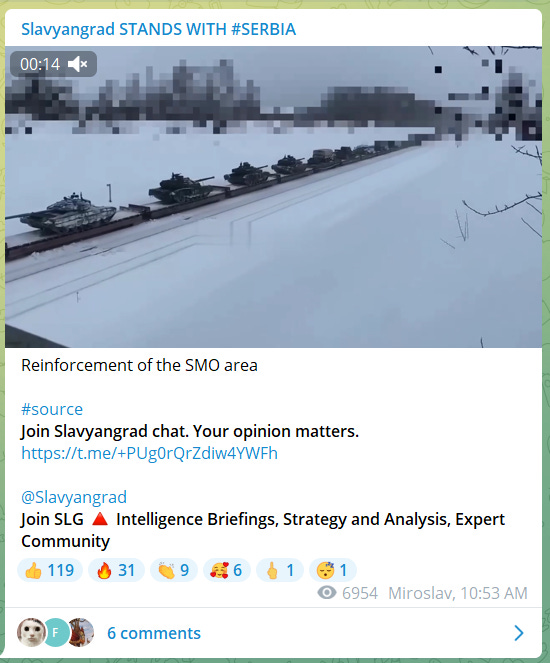550x663 pixels.
Task: Open the #source hashtag
Action: [52, 409]
